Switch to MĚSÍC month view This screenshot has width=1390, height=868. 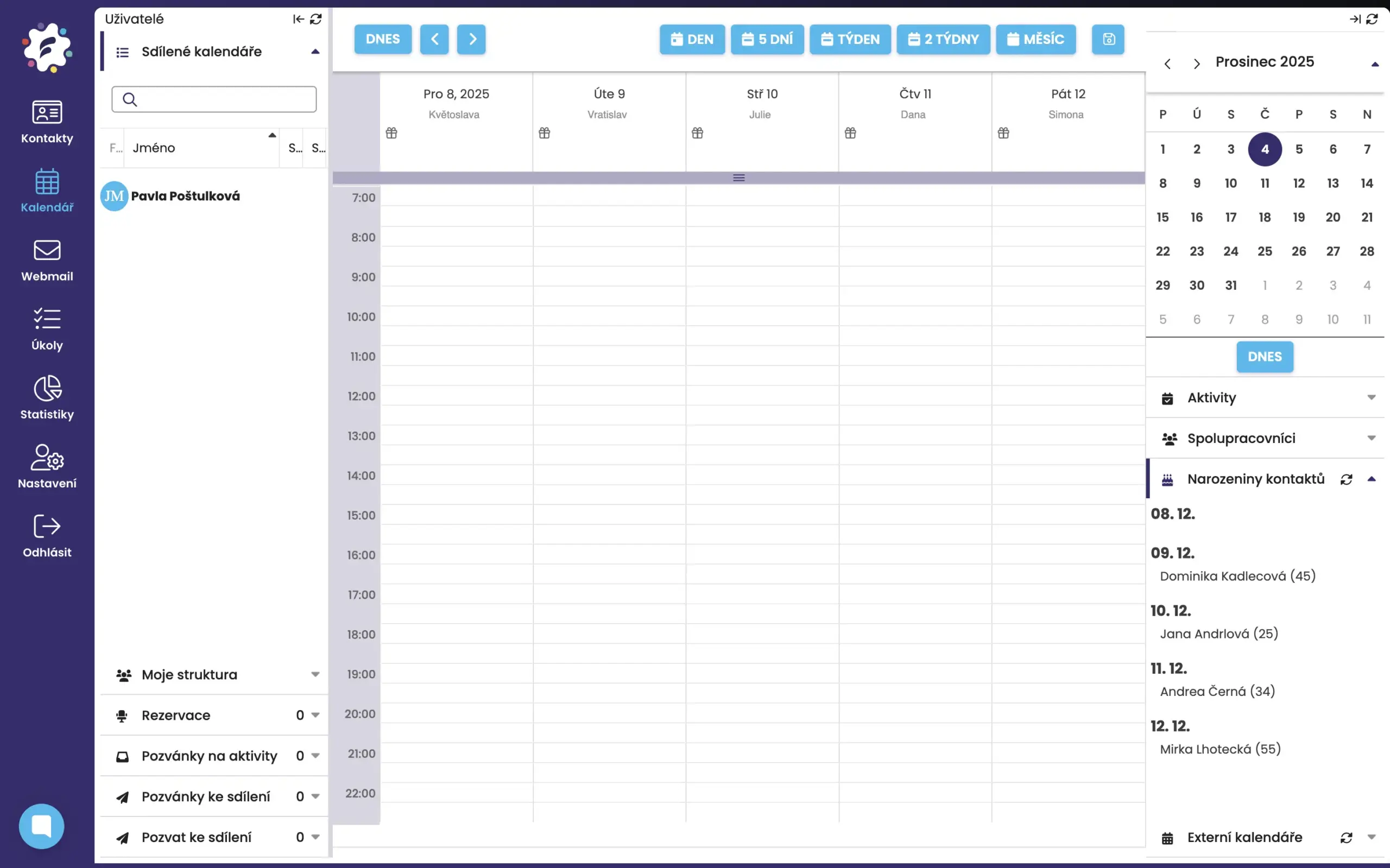point(1035,39)
